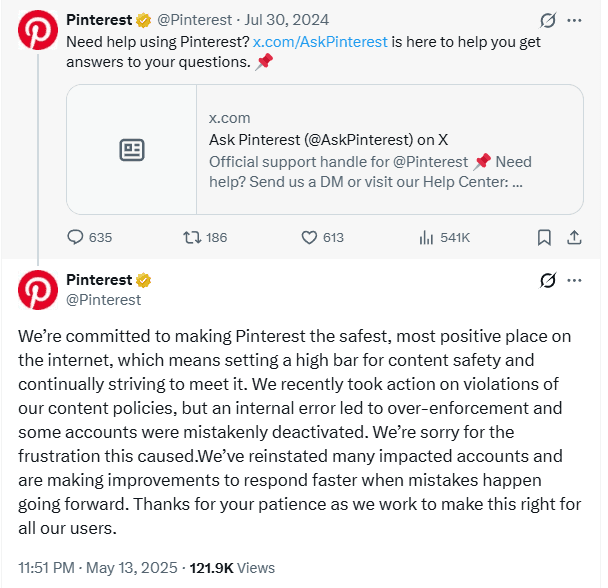Click the reply icon showing 635 comments
Screen dimensions: 608x588
click(75, 237)
